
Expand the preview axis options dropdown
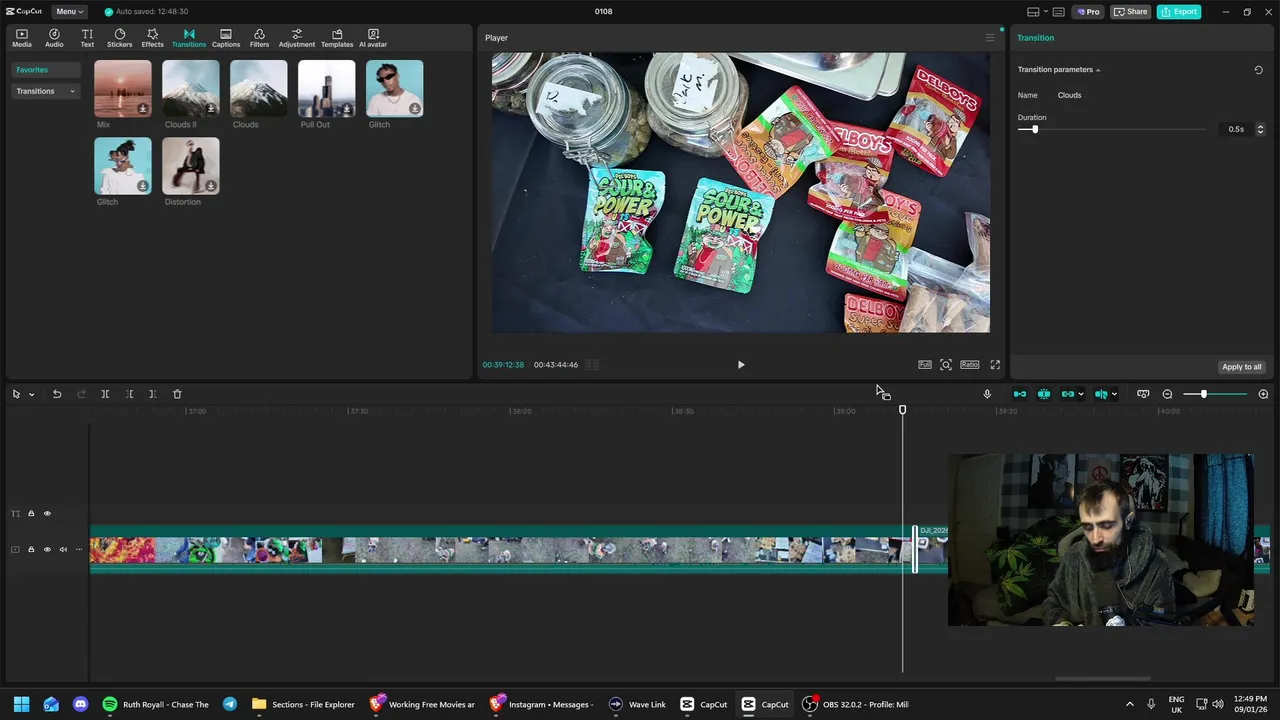tap(1114, 394)
